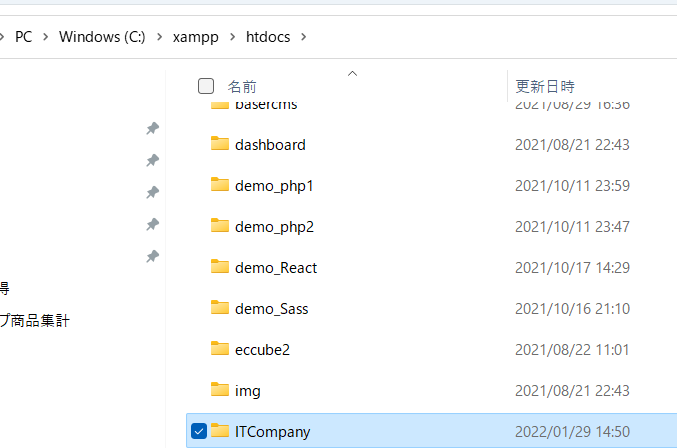The image size is (677, 448).
Task: Expand the chevron between xampp and htdocs
Action: click(x=233, y=37)
